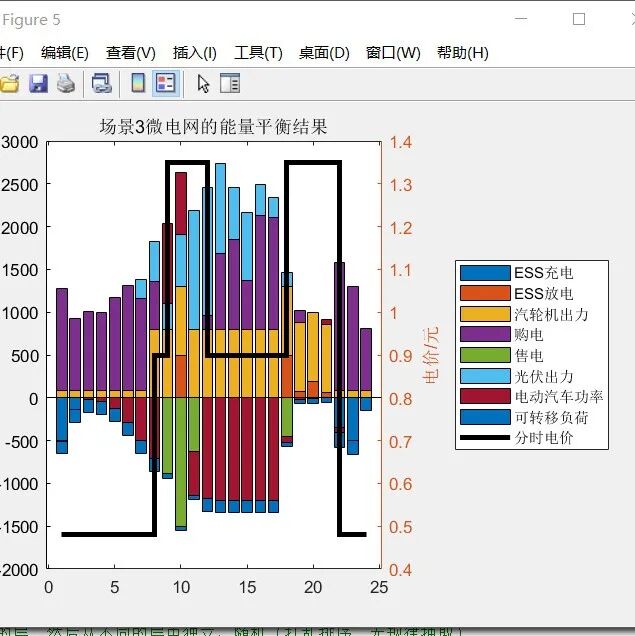Click the 售电 green legend swatch

pos(485,355)
